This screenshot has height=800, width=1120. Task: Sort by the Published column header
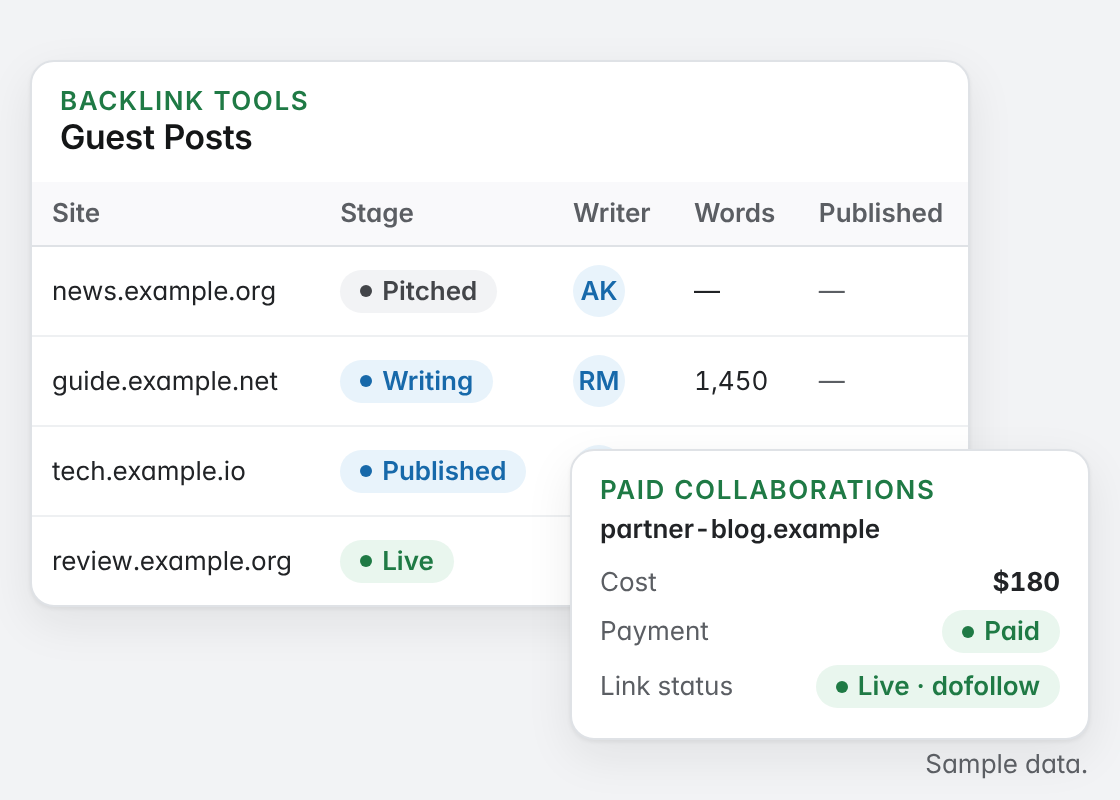pyautogui.click(x=881, y=214)
